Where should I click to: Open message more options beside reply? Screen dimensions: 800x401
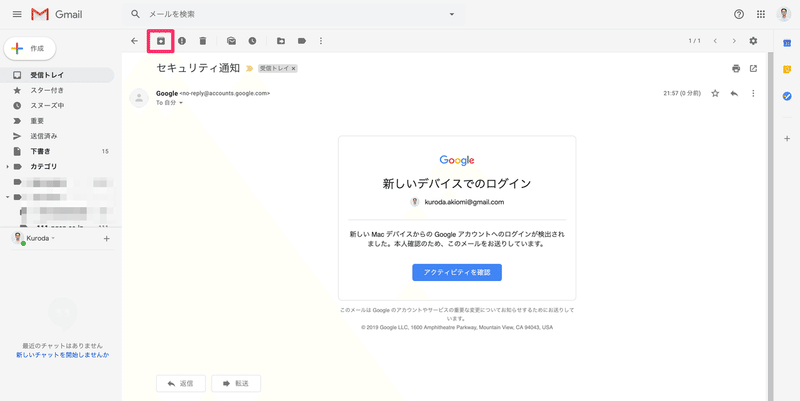(x=753, y=93)
